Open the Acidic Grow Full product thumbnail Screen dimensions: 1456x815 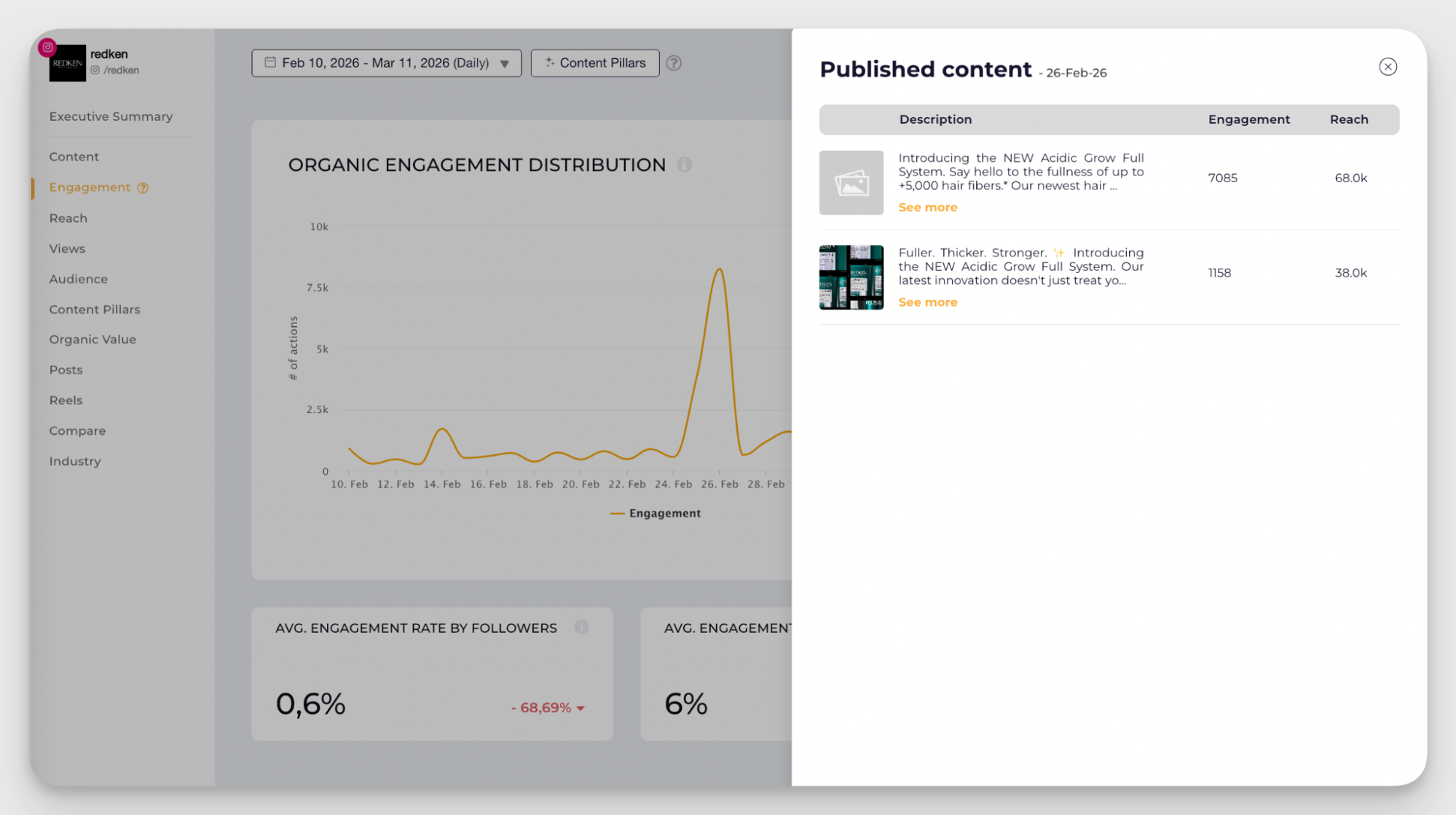(x=851, y=277)
